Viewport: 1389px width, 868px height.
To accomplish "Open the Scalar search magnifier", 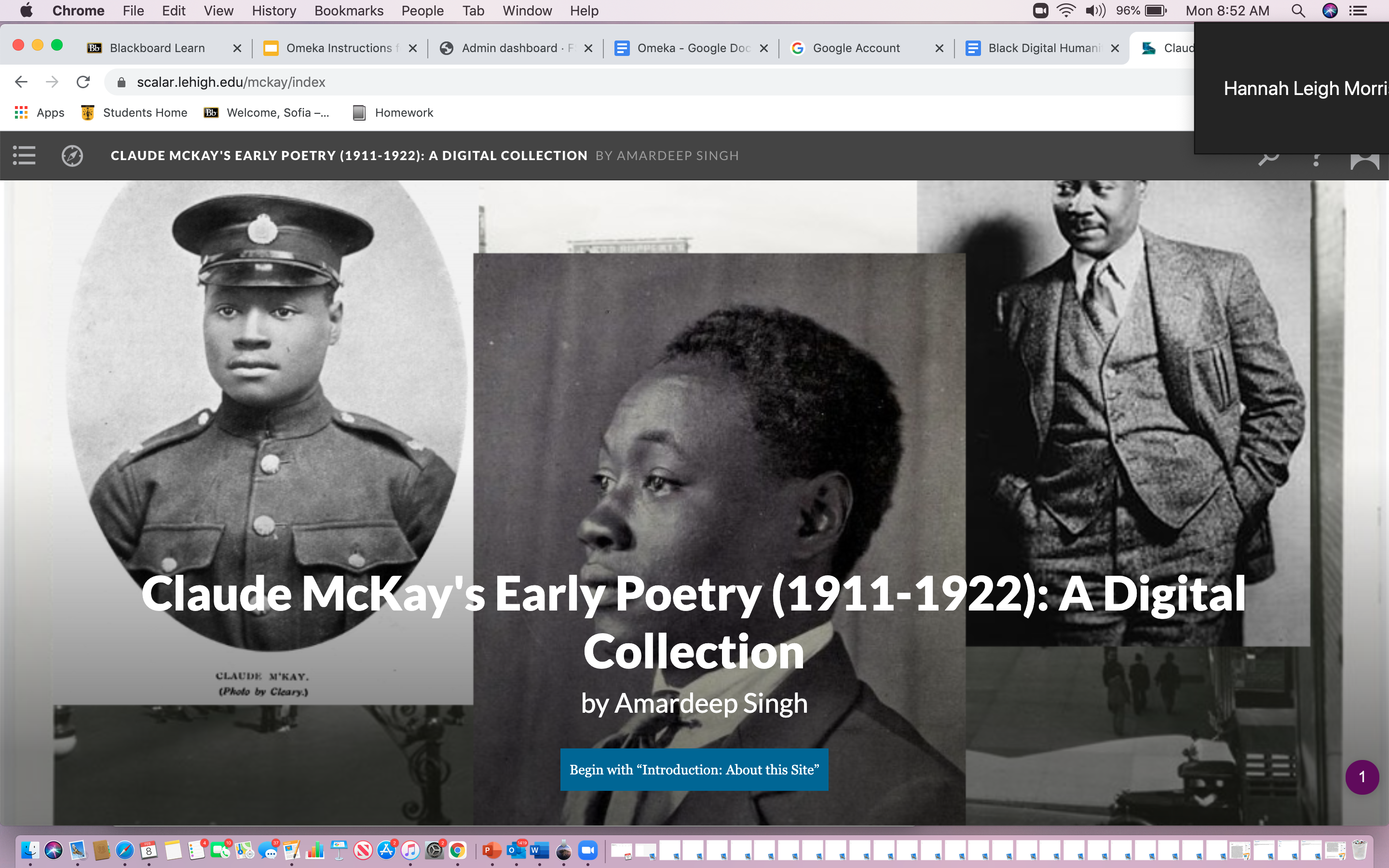I will pyautogui.click(x=1268, y=158).
